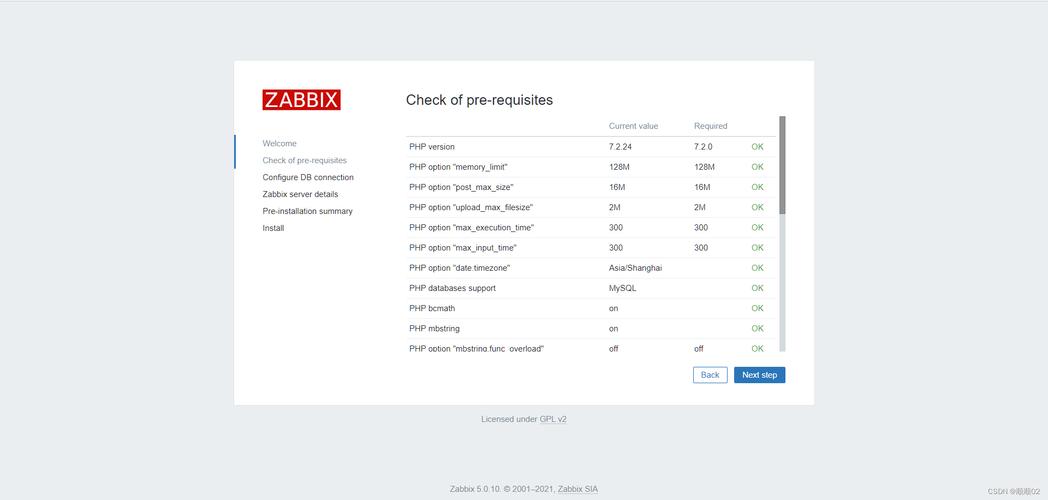Open the Zabbix SIA footer link
Viewport: 1048px width, 500px height.
(577, 489)
